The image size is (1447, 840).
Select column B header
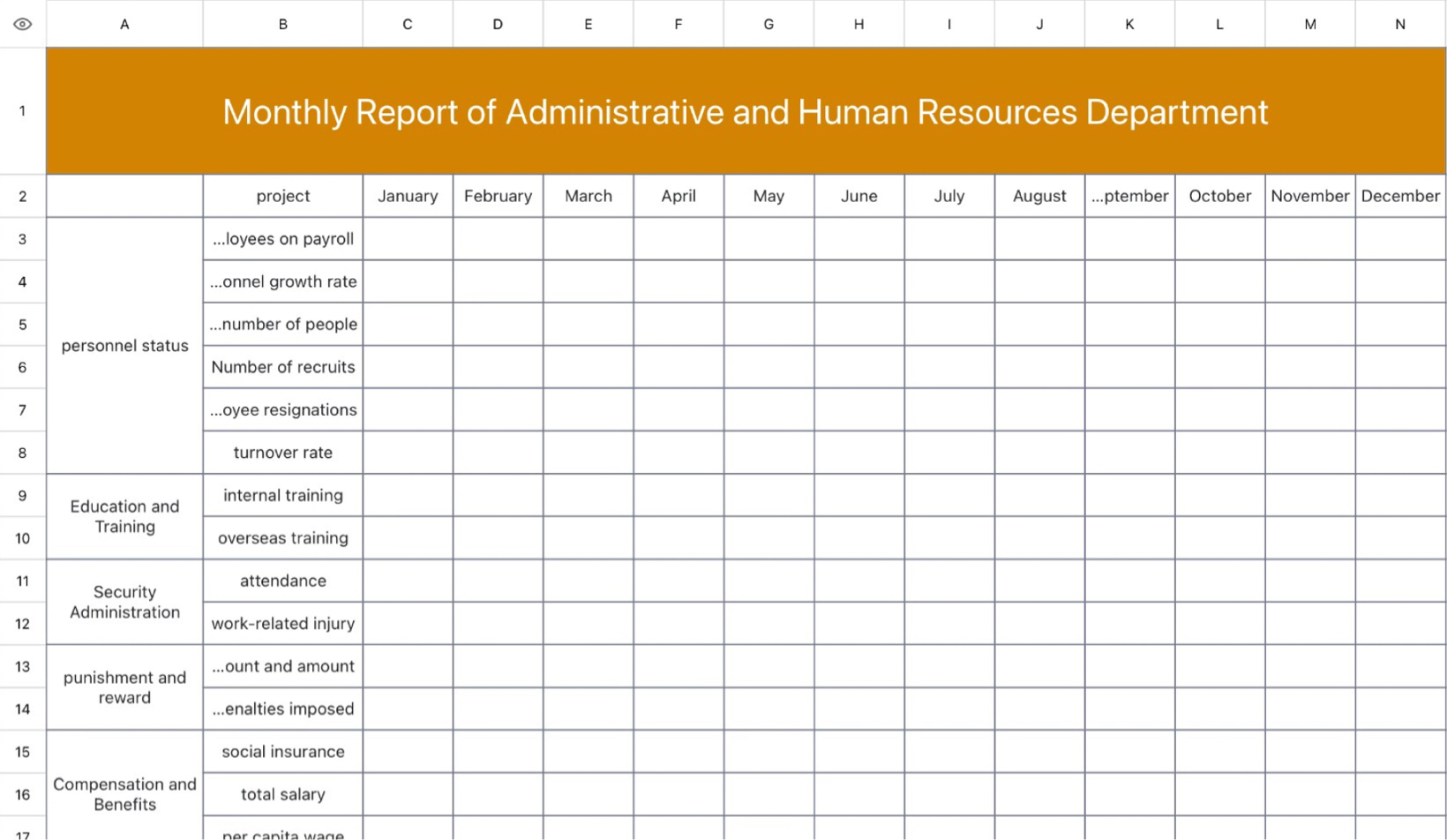pyautogui.click(x=283, y=24)
